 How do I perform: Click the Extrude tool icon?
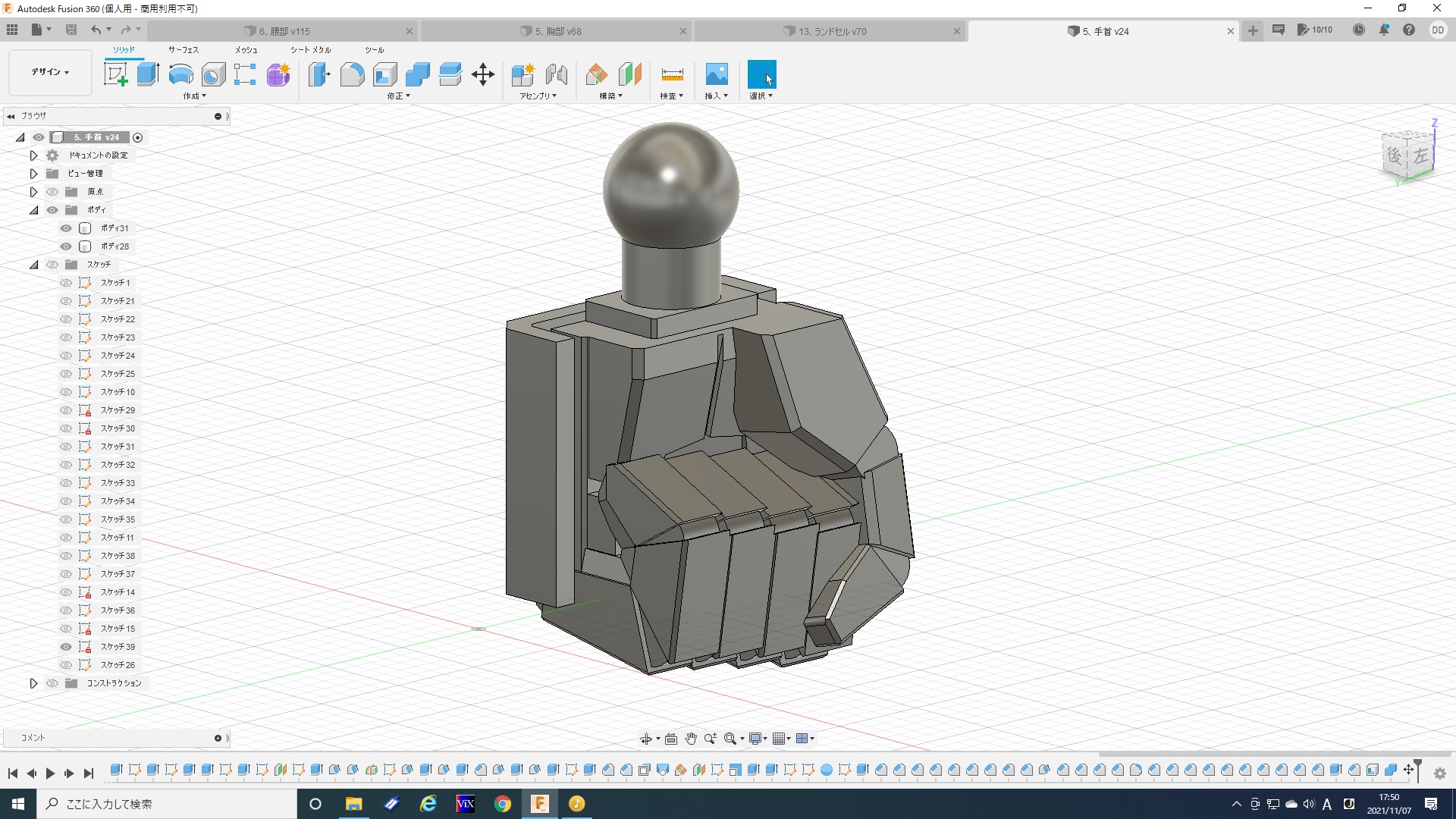(148, 74)
